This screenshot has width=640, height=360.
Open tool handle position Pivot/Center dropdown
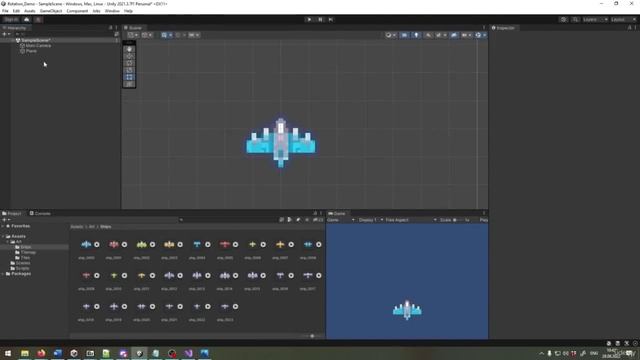[x=133, y=35]
